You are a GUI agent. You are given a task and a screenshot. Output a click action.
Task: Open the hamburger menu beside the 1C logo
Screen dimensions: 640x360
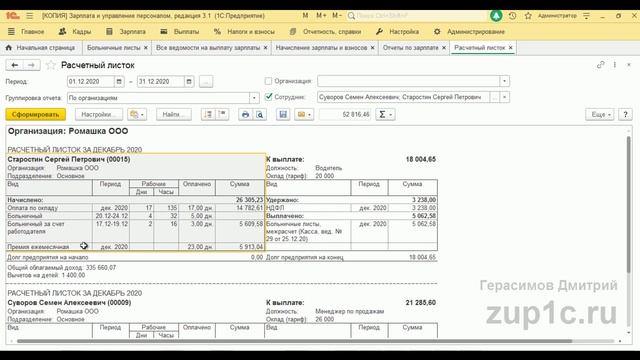(x=29, y=16)
